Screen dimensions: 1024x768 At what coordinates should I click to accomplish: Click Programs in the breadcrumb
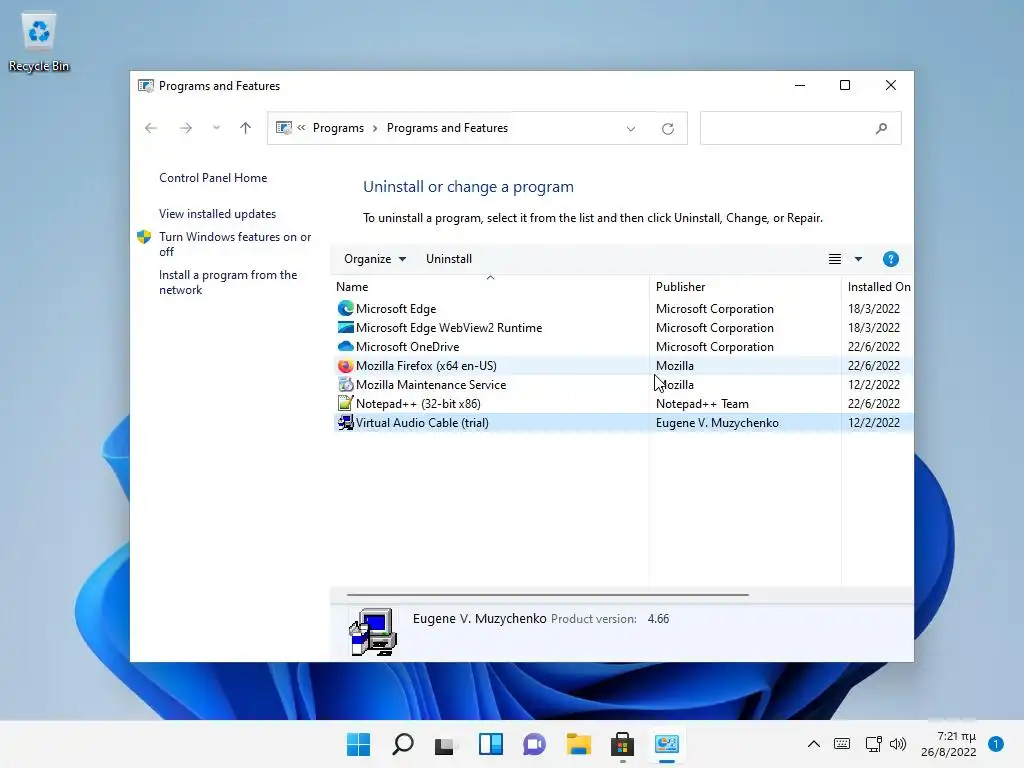pyautogui.click(x=338, y=128)
